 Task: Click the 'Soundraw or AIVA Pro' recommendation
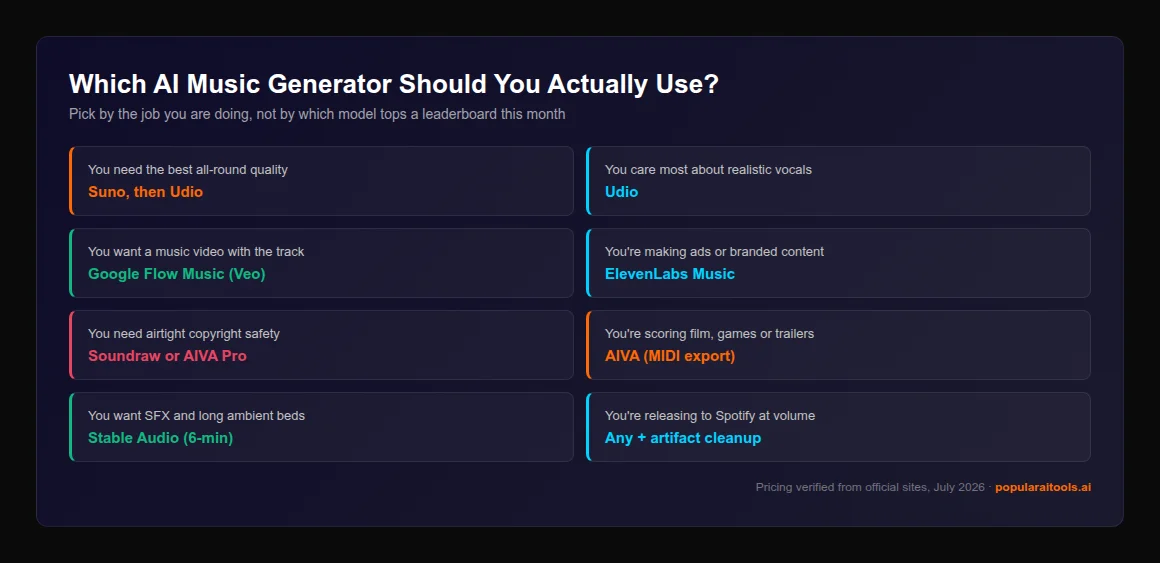[167, 357]
